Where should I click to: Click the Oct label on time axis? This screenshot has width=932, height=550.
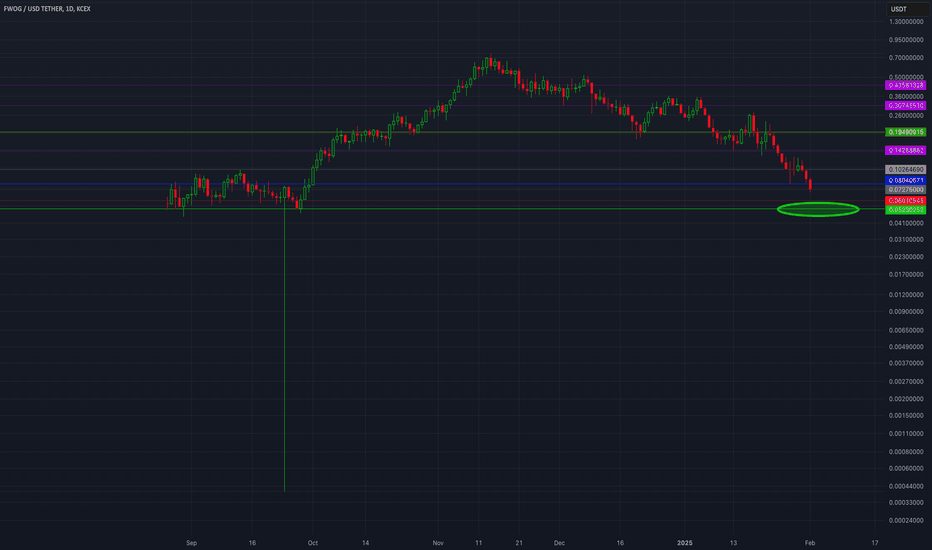coord(313,543)
